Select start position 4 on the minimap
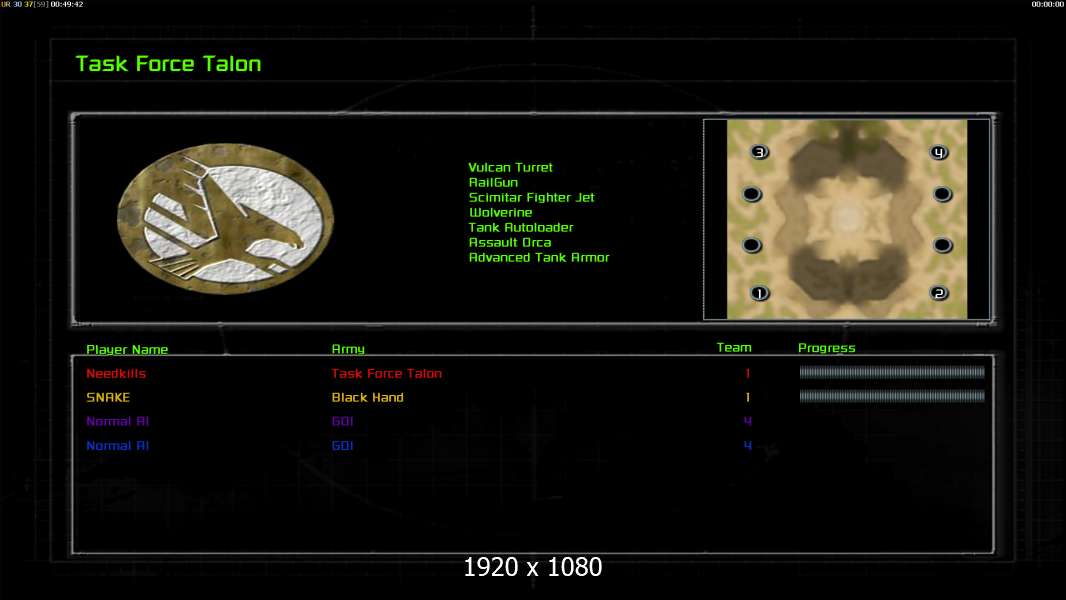1066x600 pixels. click(x=939, y=152)
